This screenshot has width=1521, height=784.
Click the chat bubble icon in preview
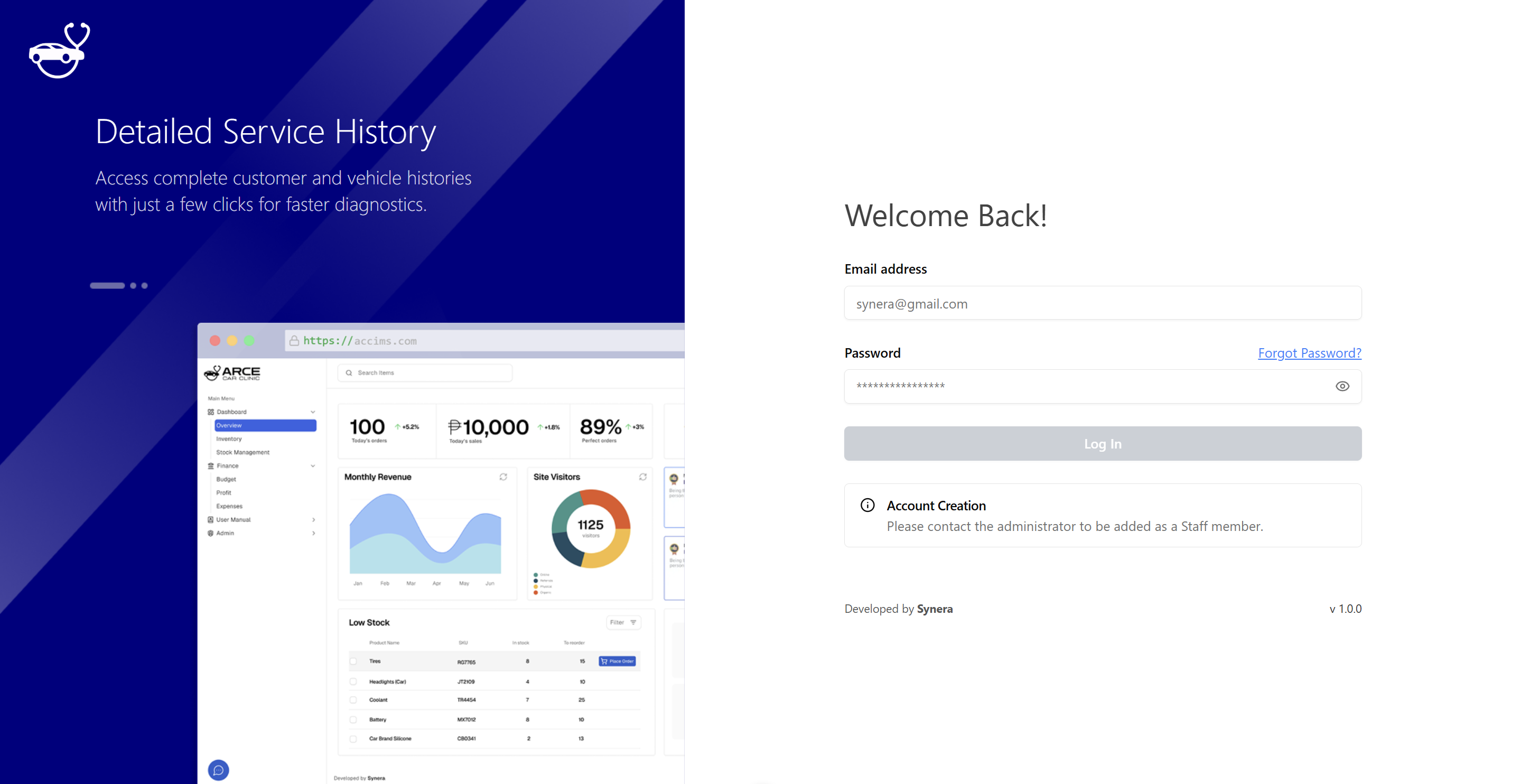(x=218, y=770)
